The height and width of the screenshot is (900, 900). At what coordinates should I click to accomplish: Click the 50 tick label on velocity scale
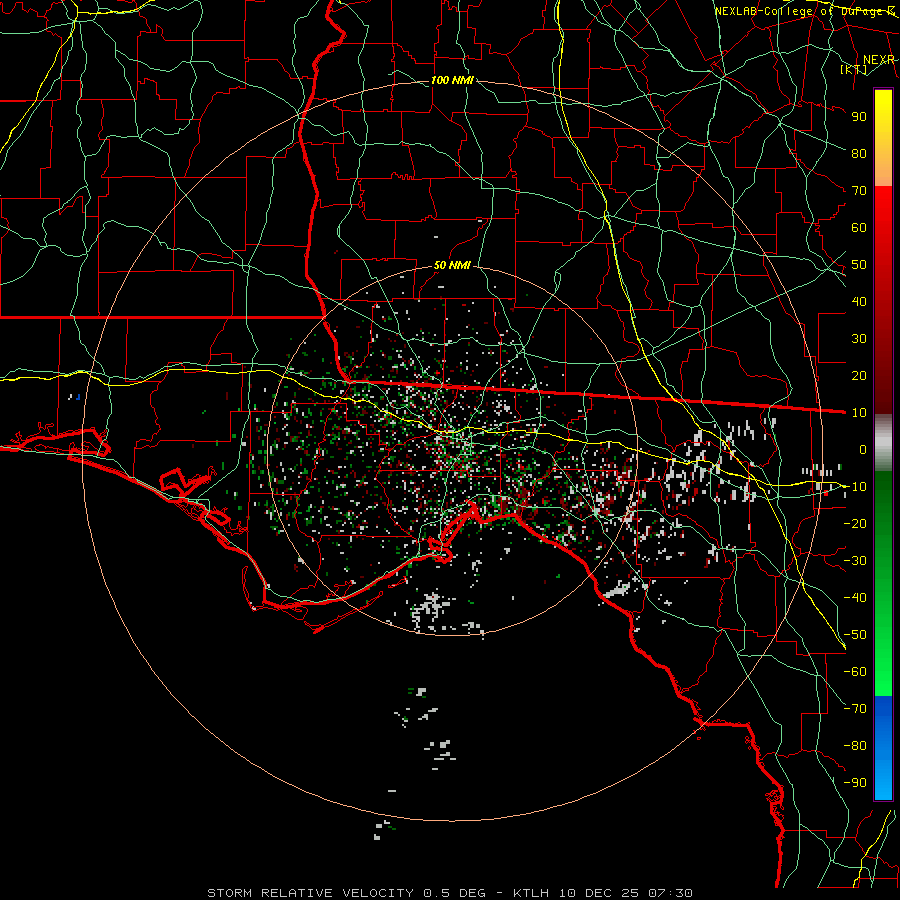coord(859,265)
